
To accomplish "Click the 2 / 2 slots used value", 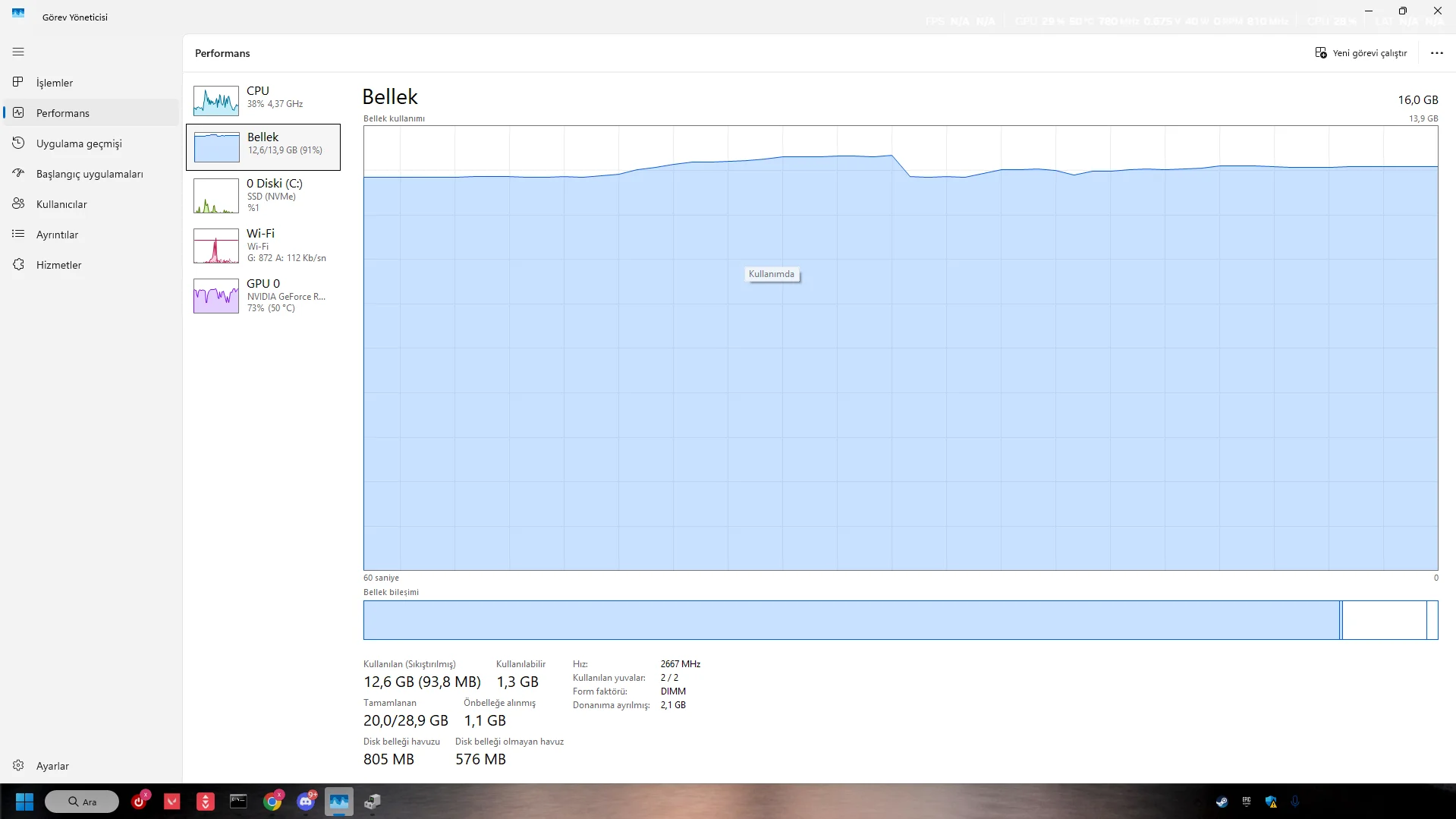I will click(669, 678).
